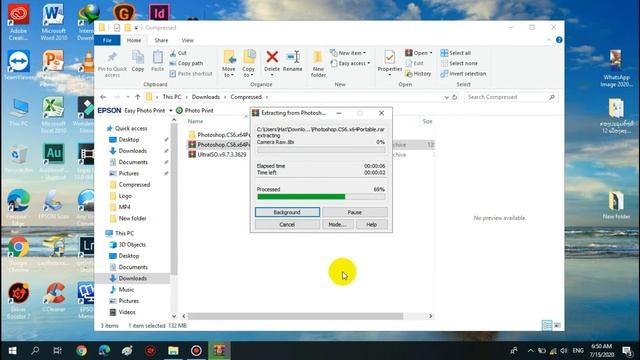Open the File tab
The image size is (640, 360).
(107, 40)
